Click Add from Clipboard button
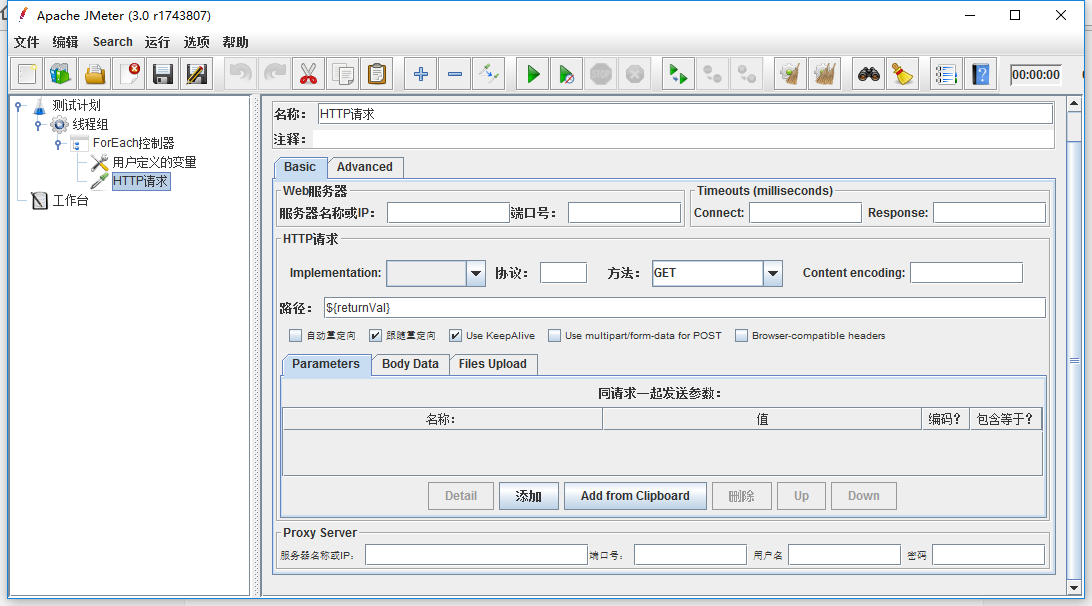This screenshot has width=1092, height=606. point(635,496)
